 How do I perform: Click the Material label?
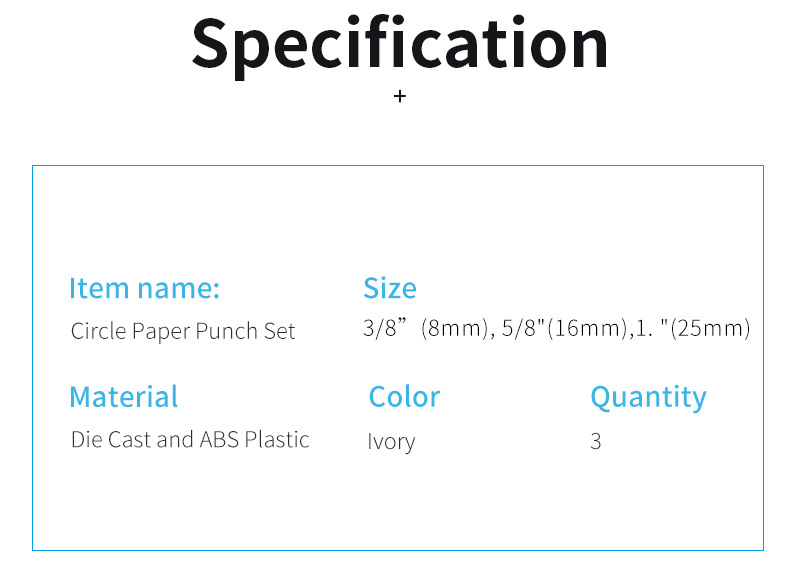tap(124, 397)
